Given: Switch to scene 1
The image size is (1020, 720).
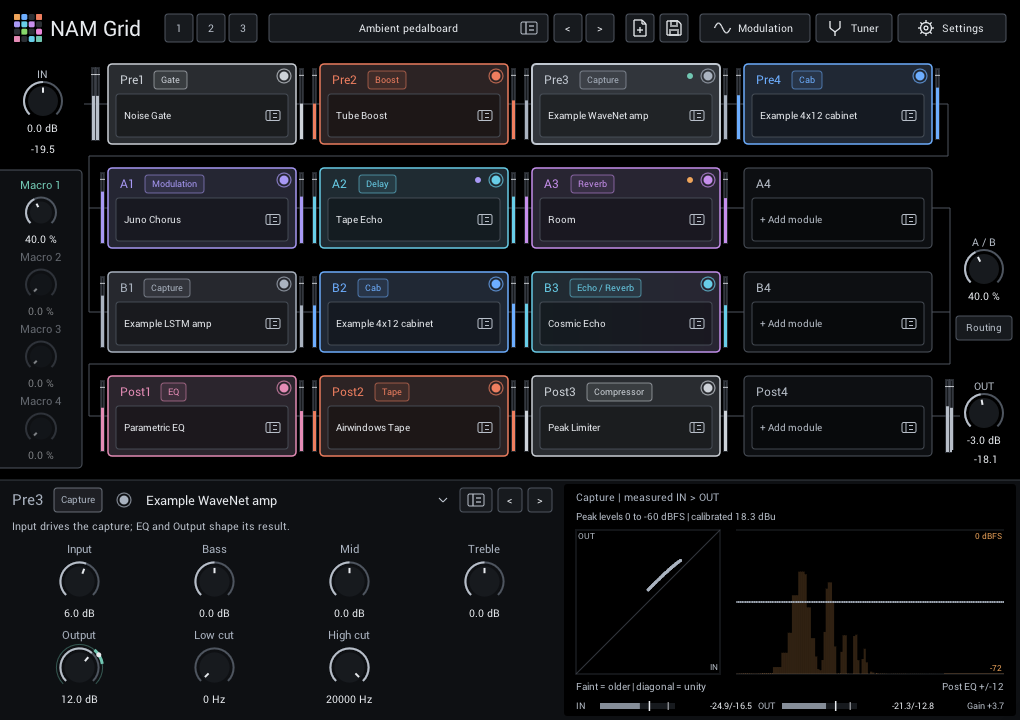Looking at the screenshot, I should [179, 28].
